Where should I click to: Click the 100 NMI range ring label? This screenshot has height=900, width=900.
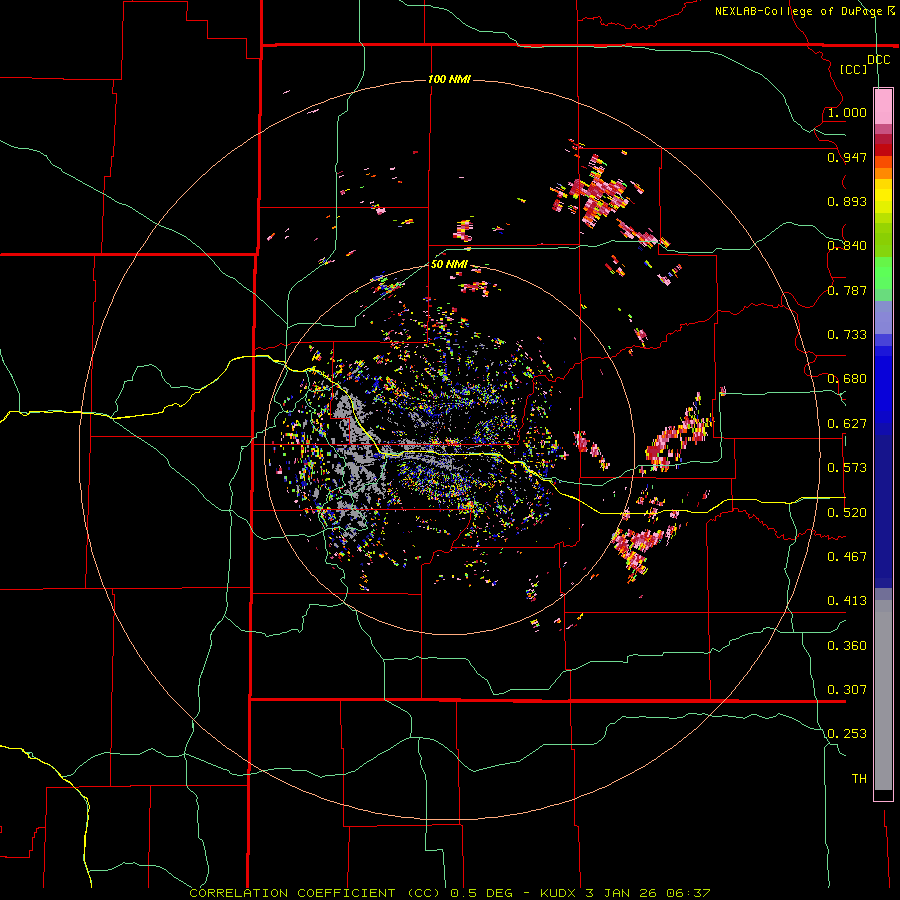click(x=449, y=79)
